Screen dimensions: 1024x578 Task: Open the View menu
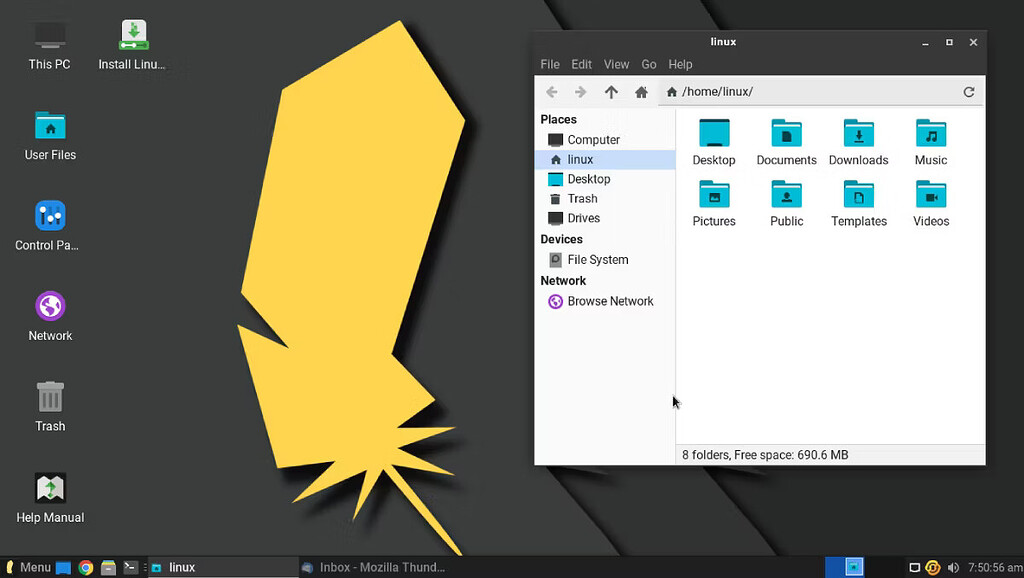tap(616, 64)
